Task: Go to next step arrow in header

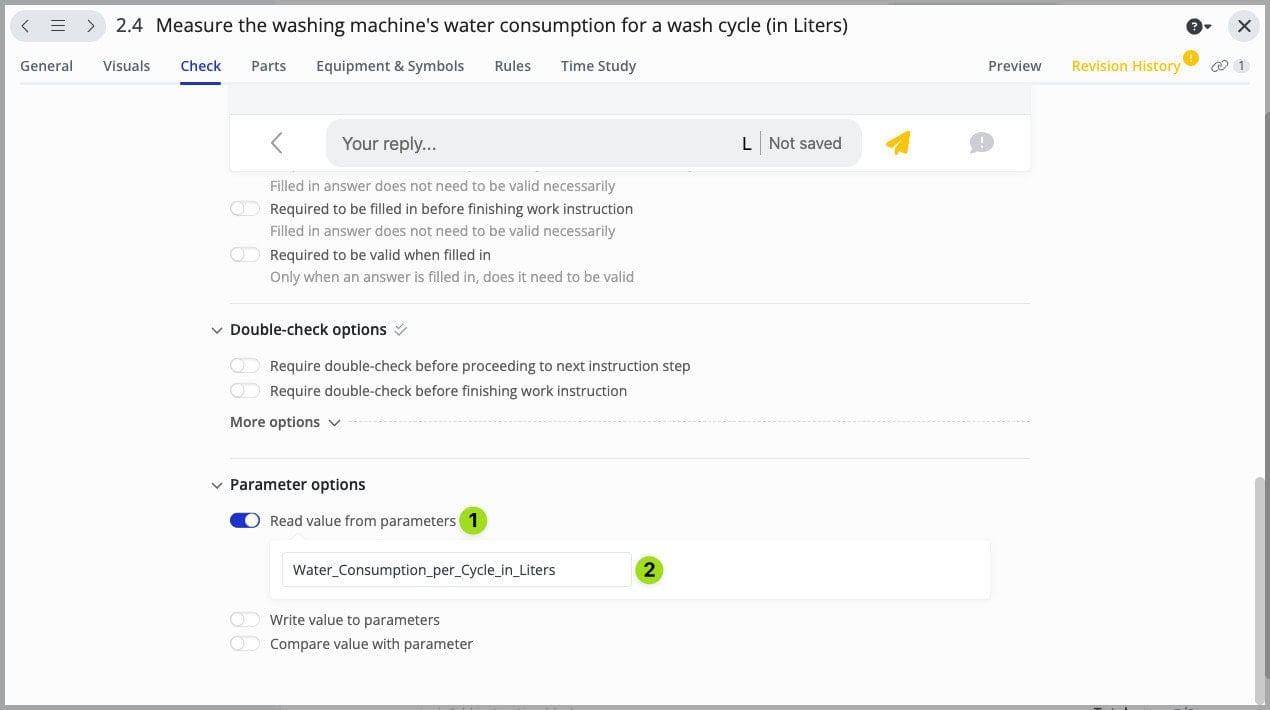Action: [90, 26]
